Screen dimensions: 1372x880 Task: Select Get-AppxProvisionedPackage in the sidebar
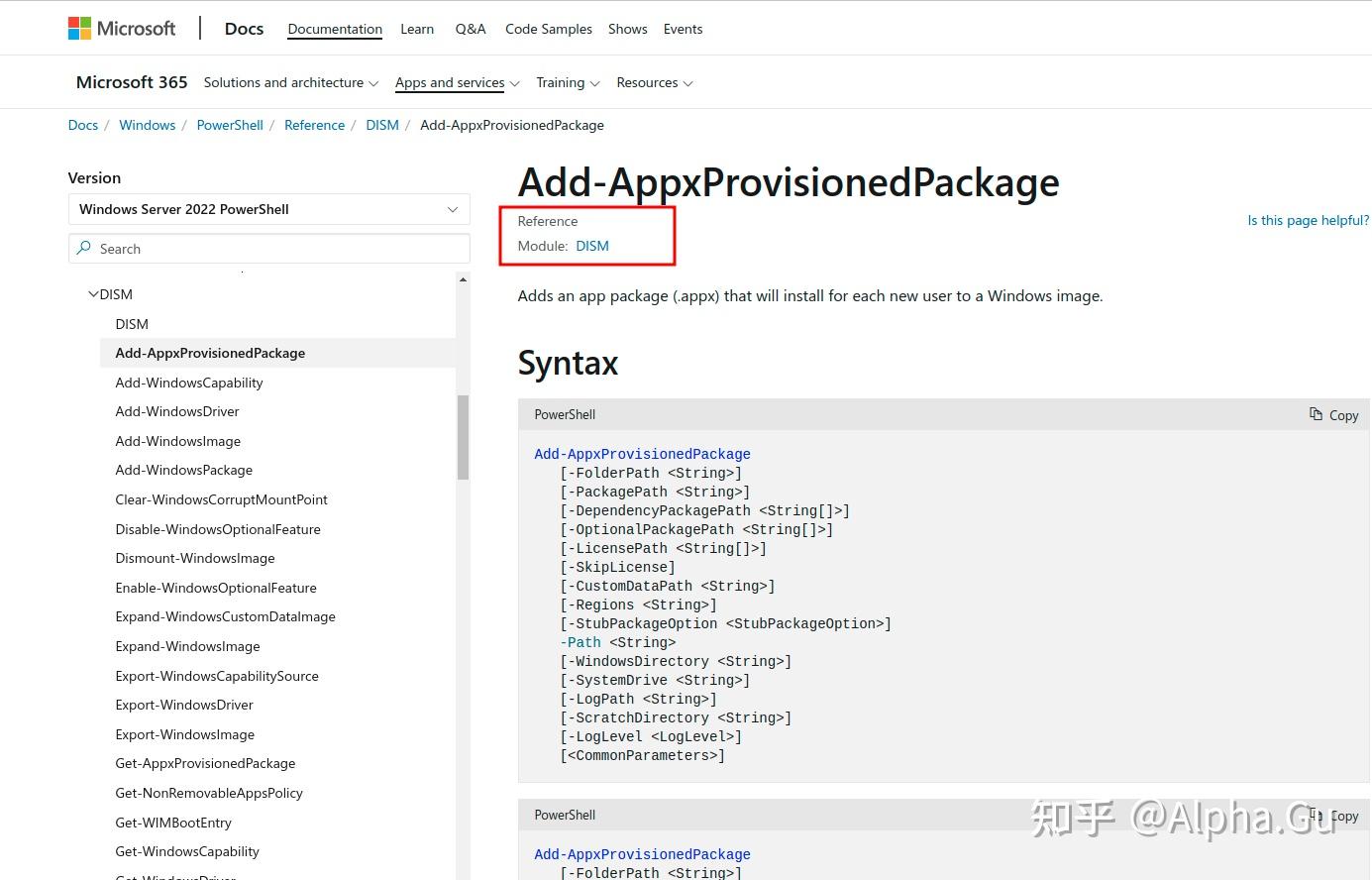(205, 763)
